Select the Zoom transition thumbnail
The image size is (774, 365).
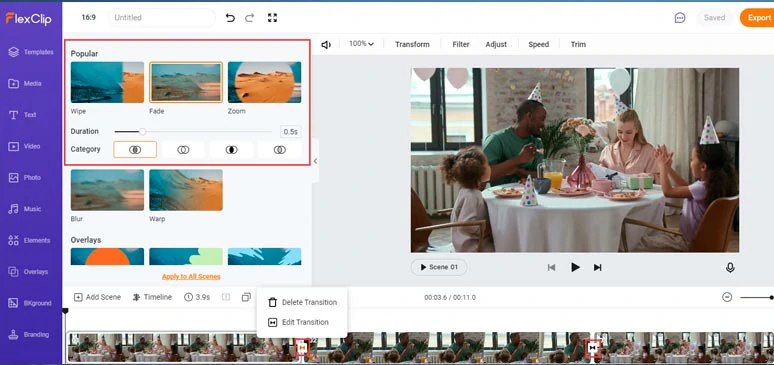(264, 82)
